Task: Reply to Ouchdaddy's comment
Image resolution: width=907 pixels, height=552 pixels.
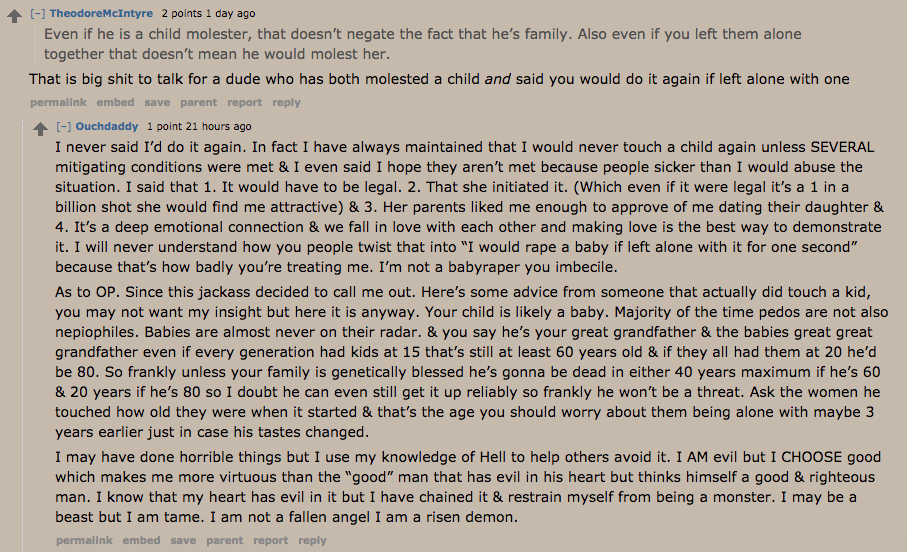Action: (x=312, y=540)
